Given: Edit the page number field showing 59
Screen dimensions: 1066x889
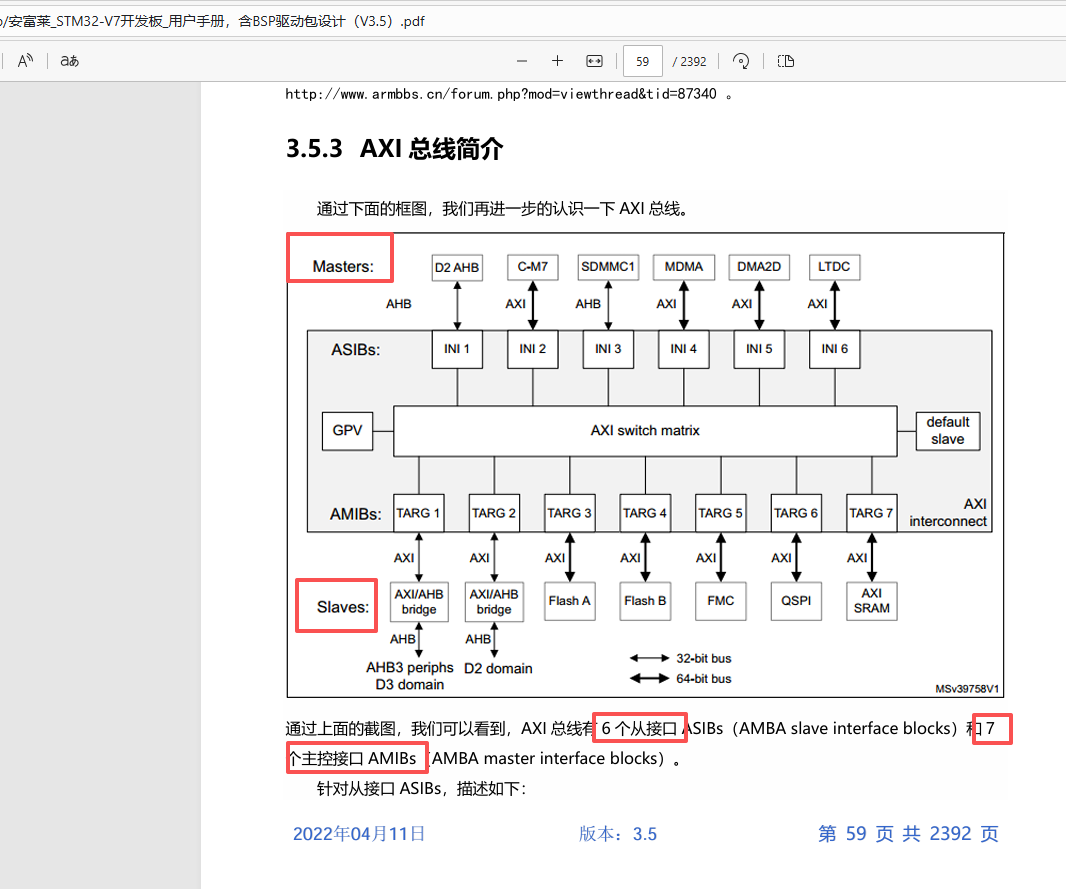Looking at the screenshot, I should pyautogui.click(x=643, y=61).
